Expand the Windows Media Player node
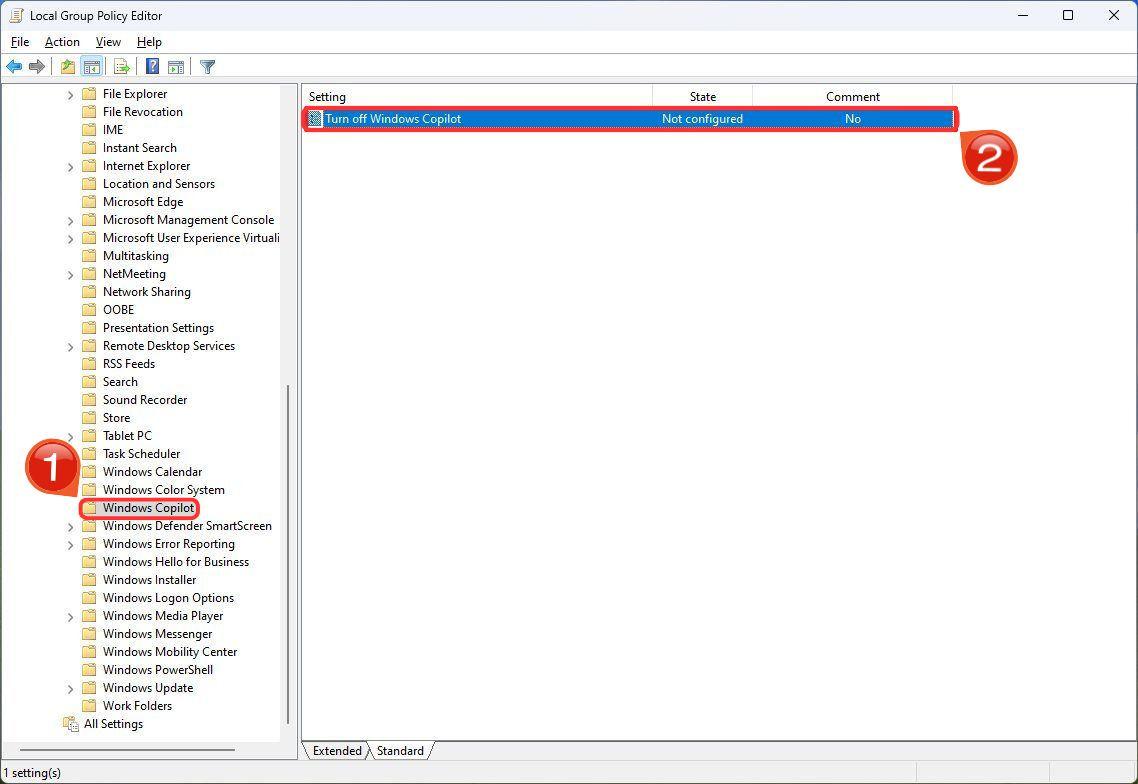1138x784 pixels. [70, 617]
